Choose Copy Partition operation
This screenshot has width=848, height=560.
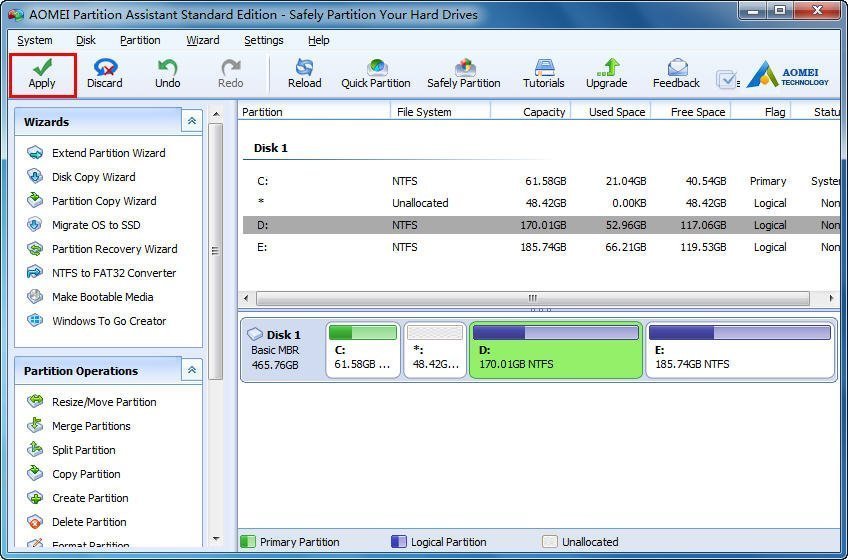74,474
